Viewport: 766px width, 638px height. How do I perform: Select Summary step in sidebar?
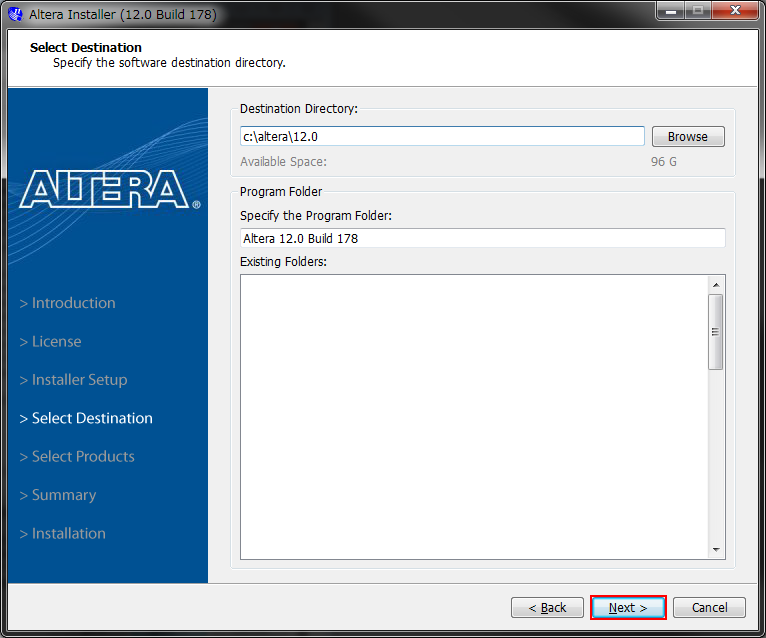point(58,495)
